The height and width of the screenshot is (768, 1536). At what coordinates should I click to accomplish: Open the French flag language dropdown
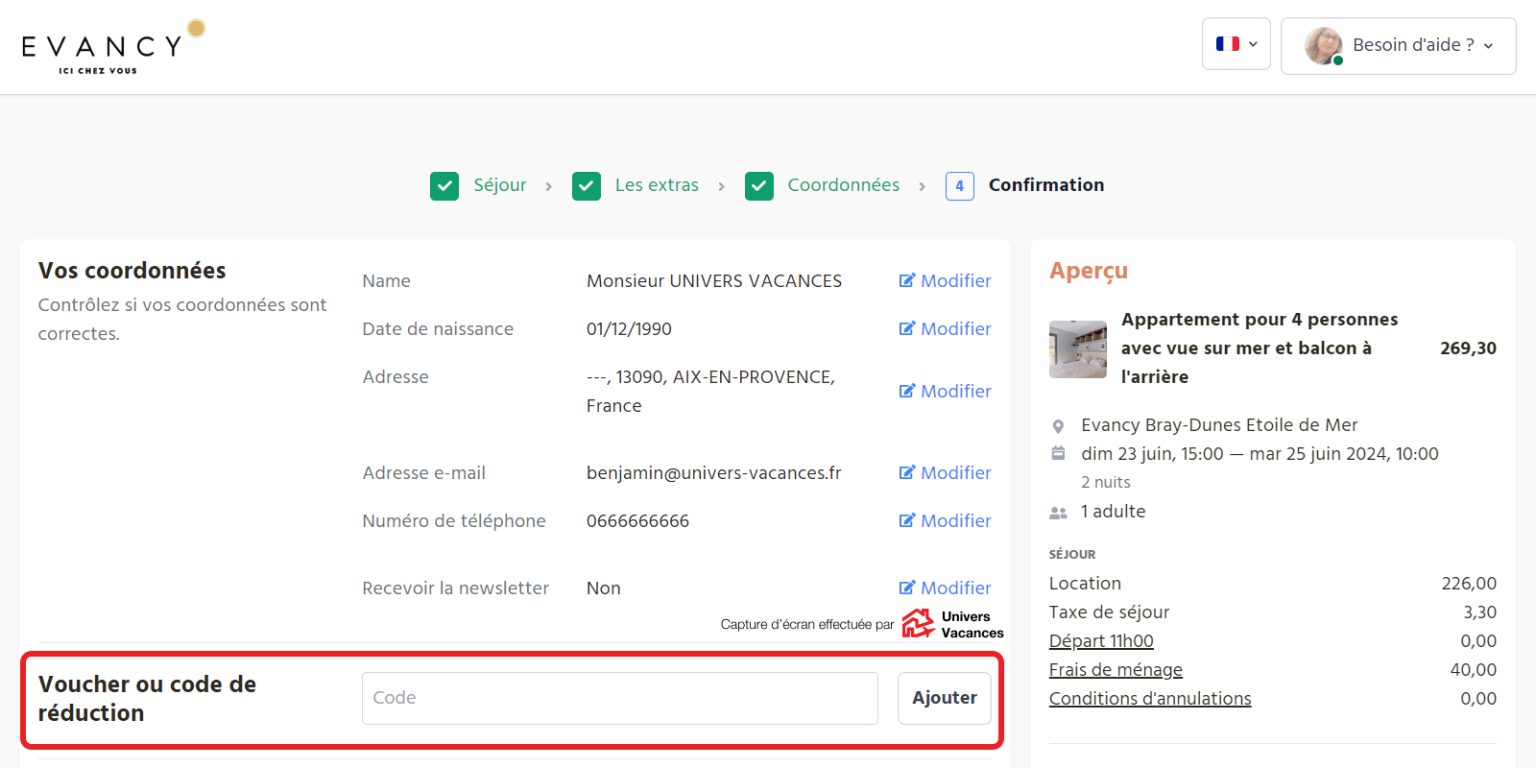(x=1236, y=44)
